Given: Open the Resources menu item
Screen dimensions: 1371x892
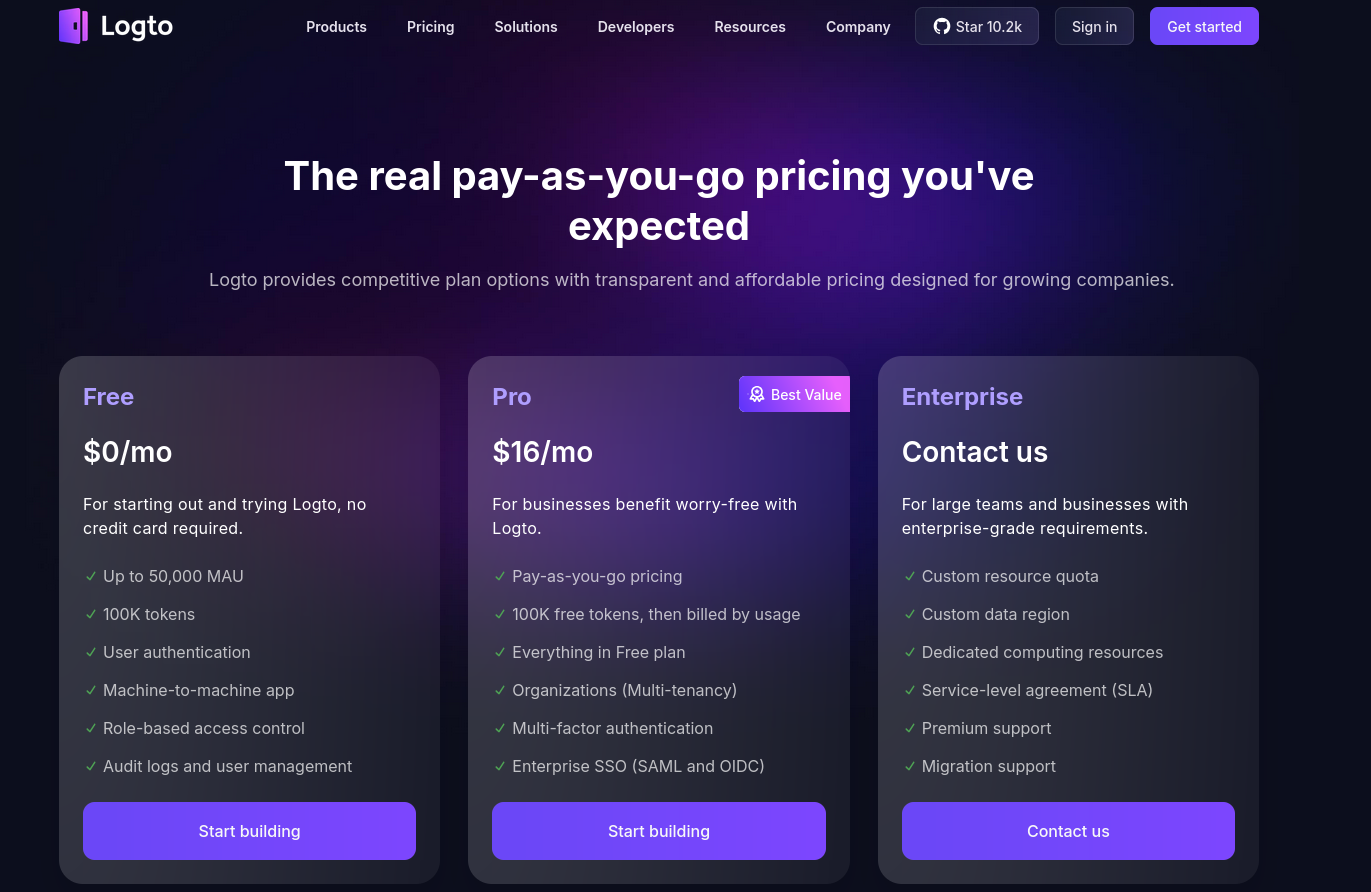Looking at the screenshot, I should [x=750, y=27].
